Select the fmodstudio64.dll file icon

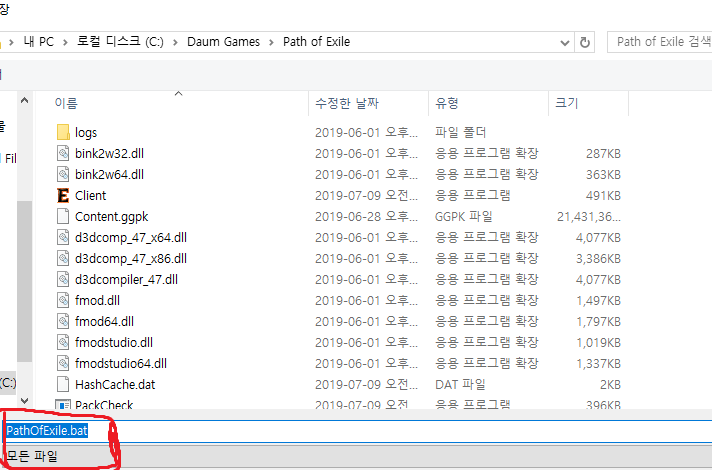pos(63,363)
